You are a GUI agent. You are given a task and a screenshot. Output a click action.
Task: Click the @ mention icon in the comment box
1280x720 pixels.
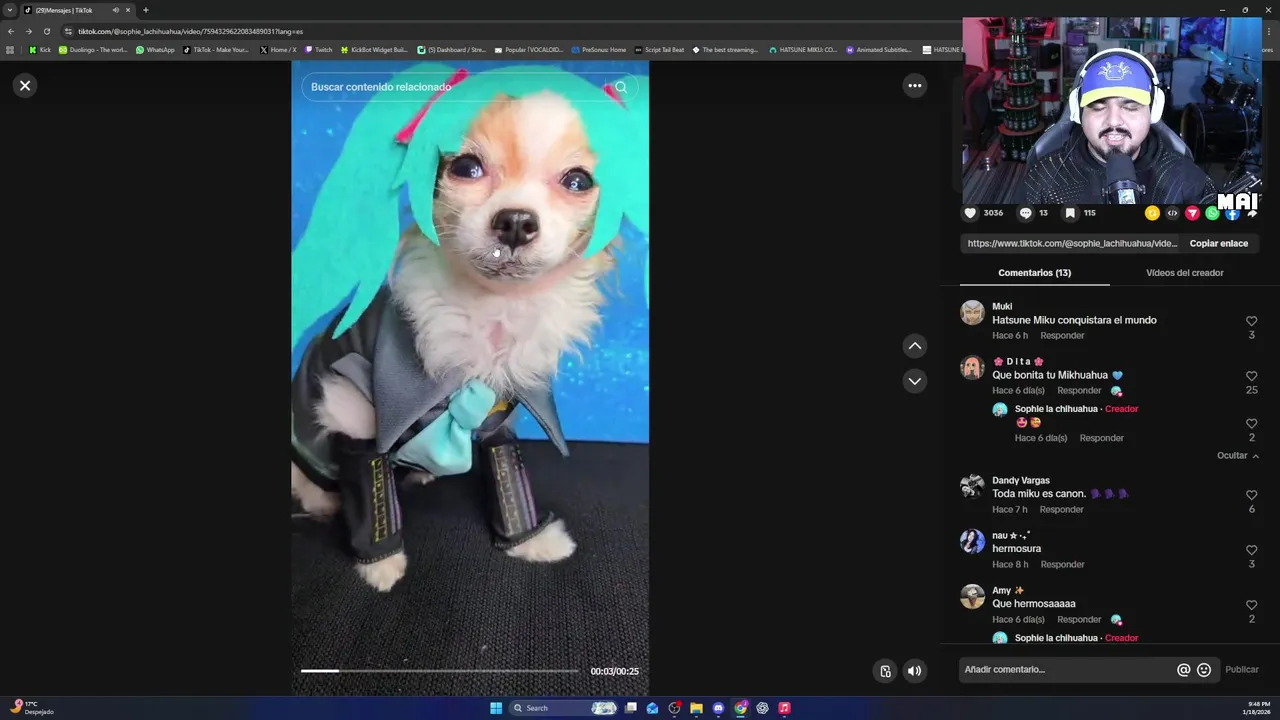point(1183,670)
